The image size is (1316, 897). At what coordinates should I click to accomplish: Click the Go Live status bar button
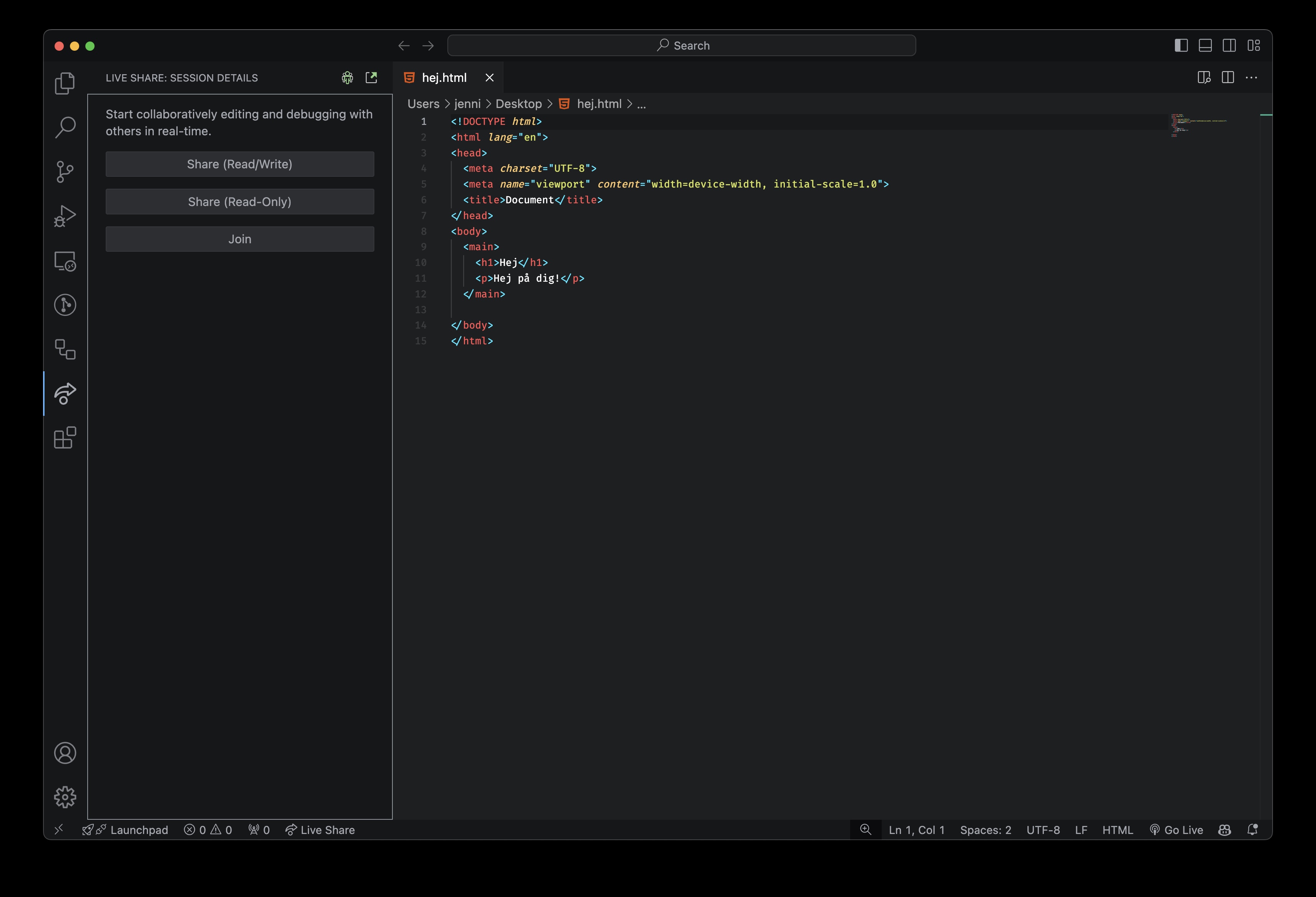1176,830
